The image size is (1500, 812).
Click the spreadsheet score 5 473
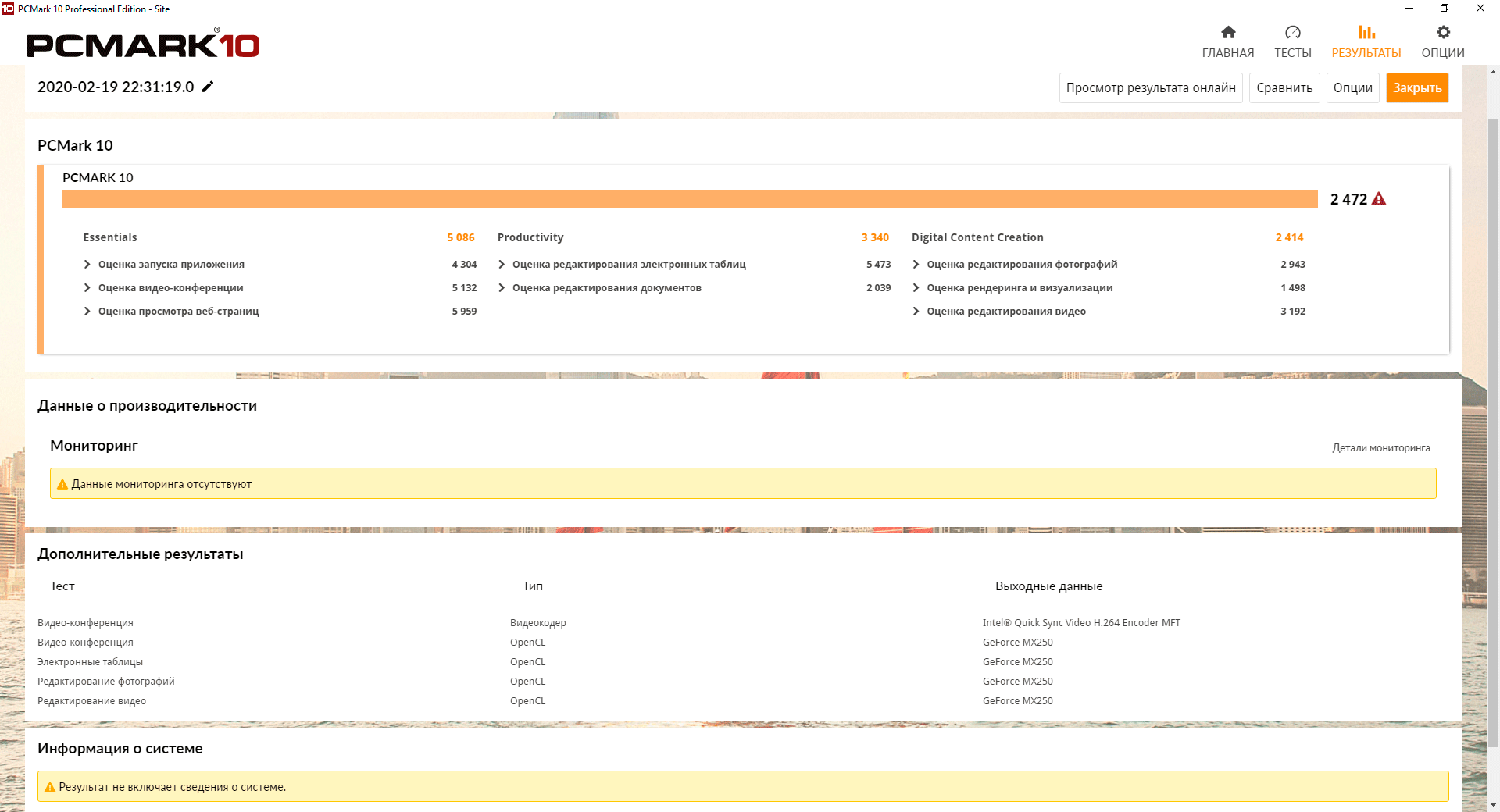878,265
